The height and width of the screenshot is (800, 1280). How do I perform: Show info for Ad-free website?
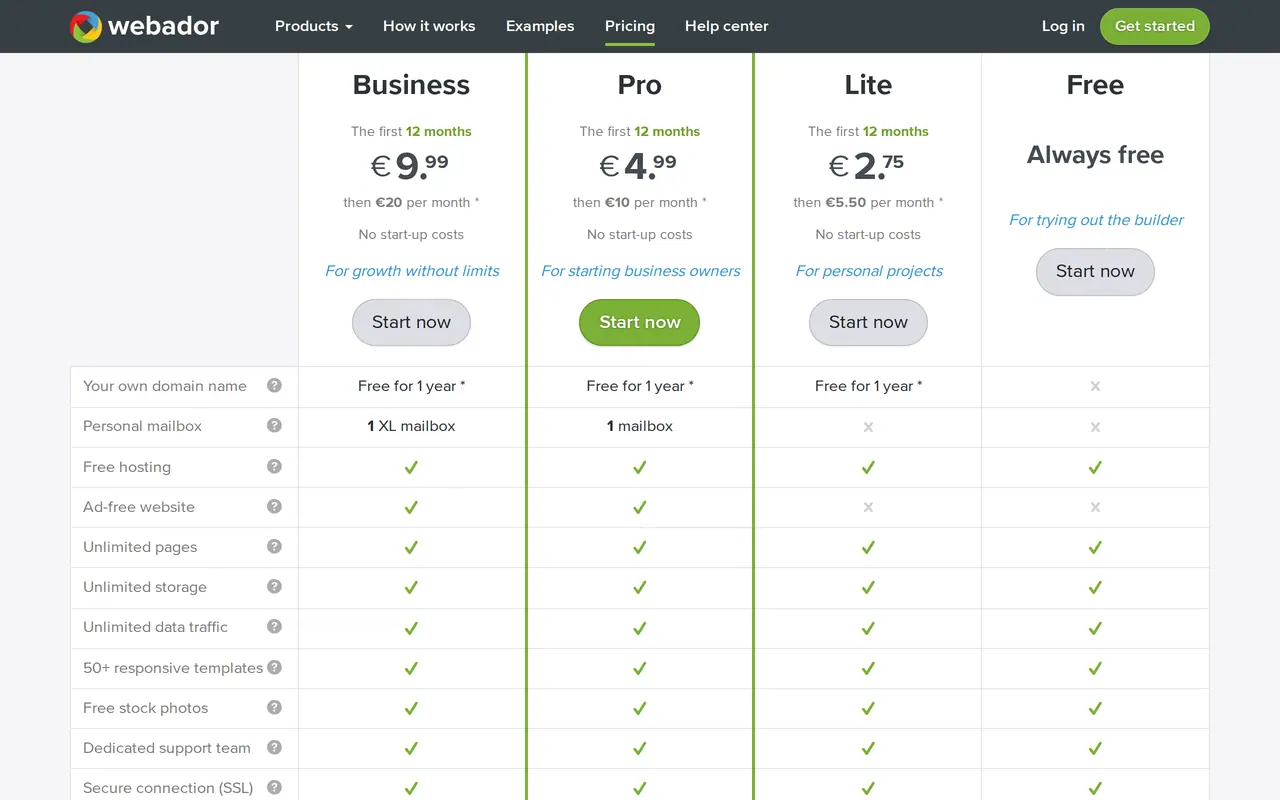[274, 506]
